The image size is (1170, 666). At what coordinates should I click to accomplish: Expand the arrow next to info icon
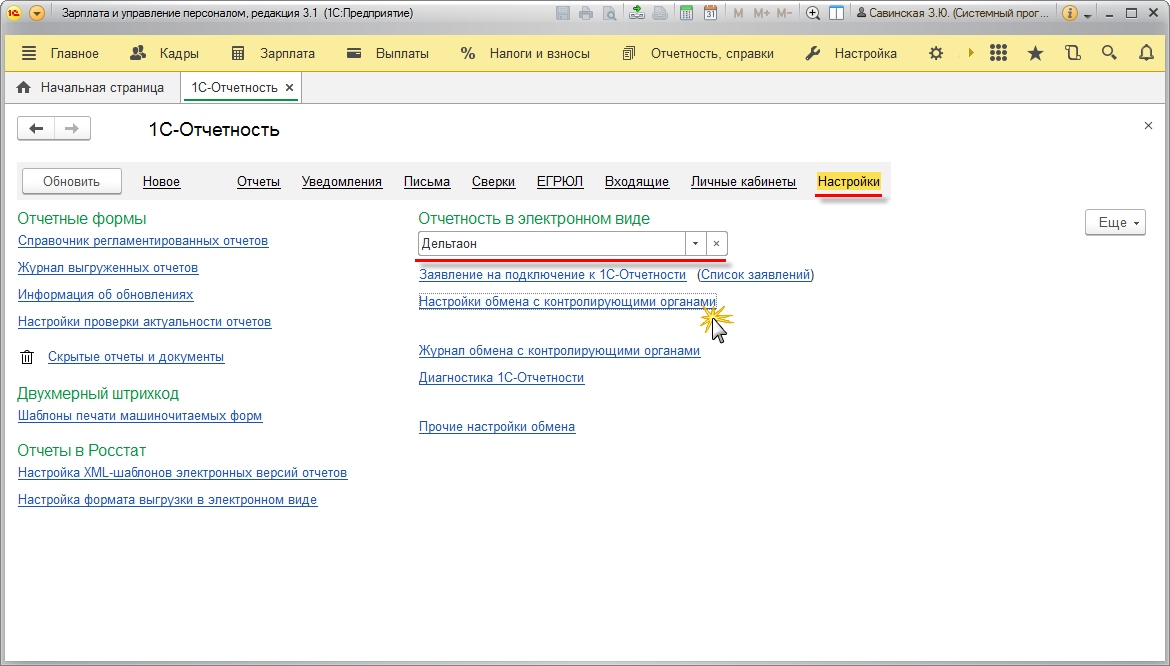point(1088,15)
